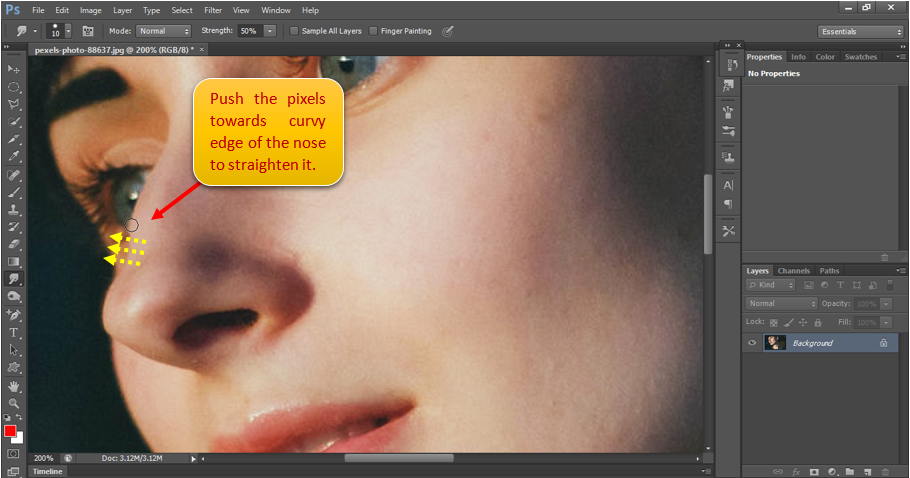Select the Horizontal Type tool
Screen dimensions: 910x478
[x=13, y=332]
